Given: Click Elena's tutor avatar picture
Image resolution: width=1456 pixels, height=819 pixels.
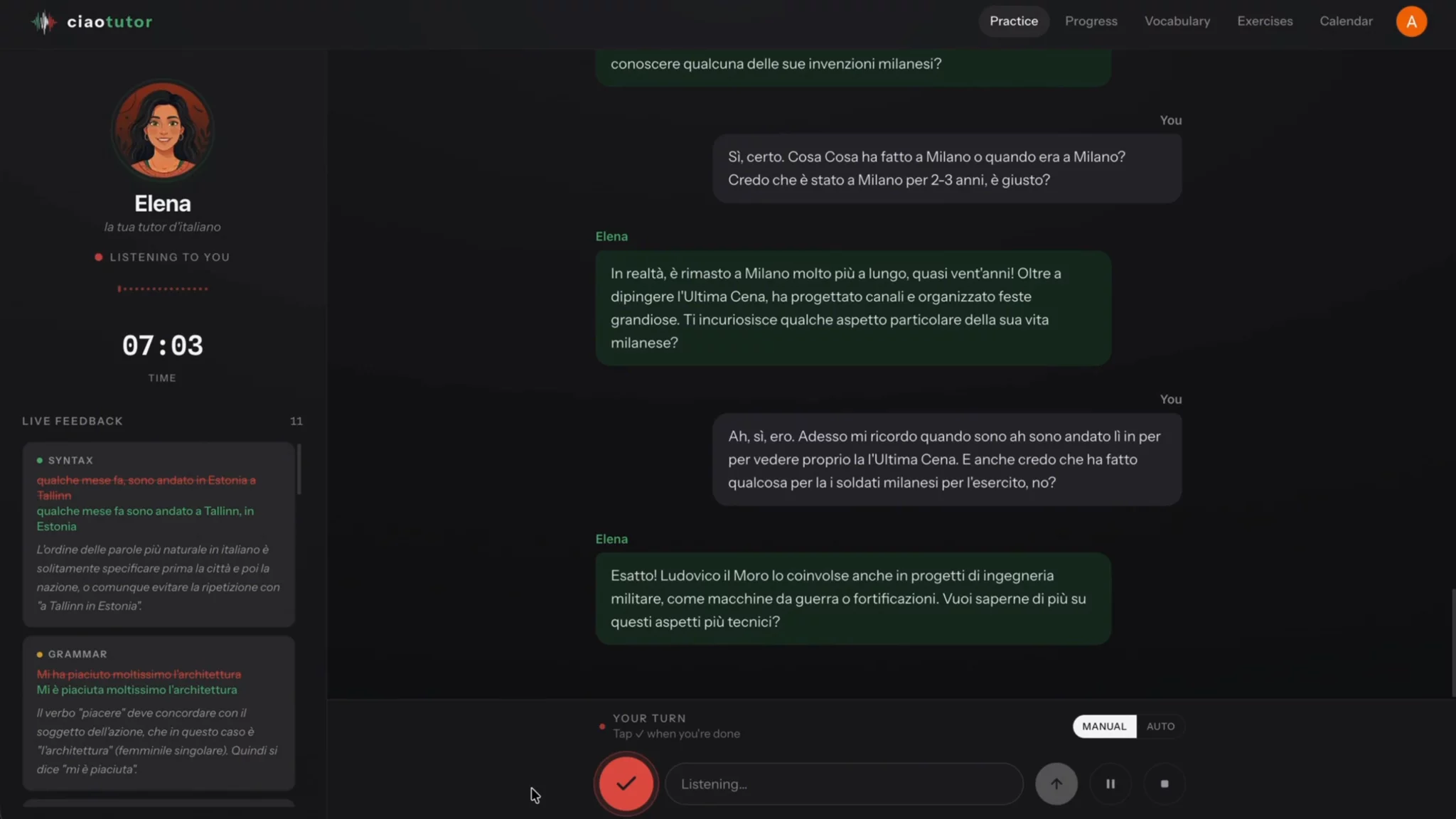Looking at the screenshot, I should [x=163, y=130].
